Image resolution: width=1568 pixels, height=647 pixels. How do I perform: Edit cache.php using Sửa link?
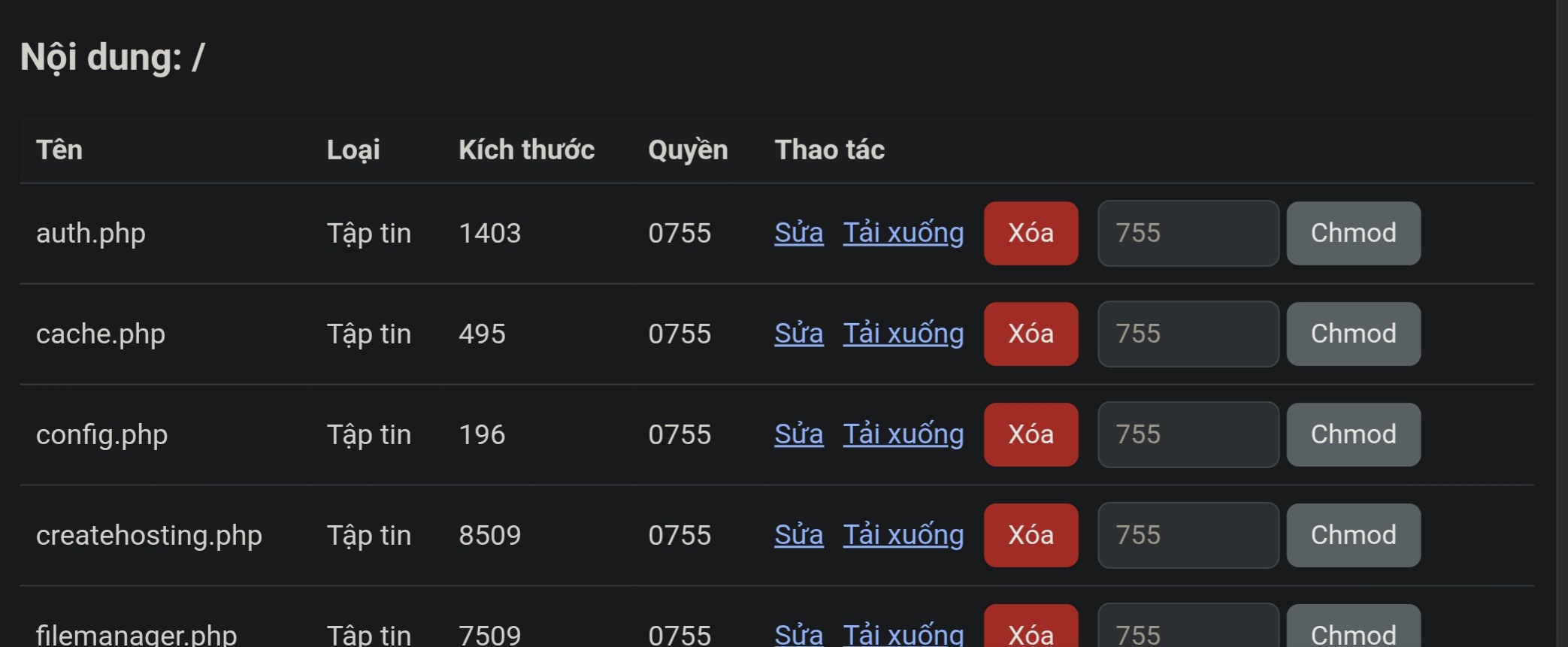798,334
